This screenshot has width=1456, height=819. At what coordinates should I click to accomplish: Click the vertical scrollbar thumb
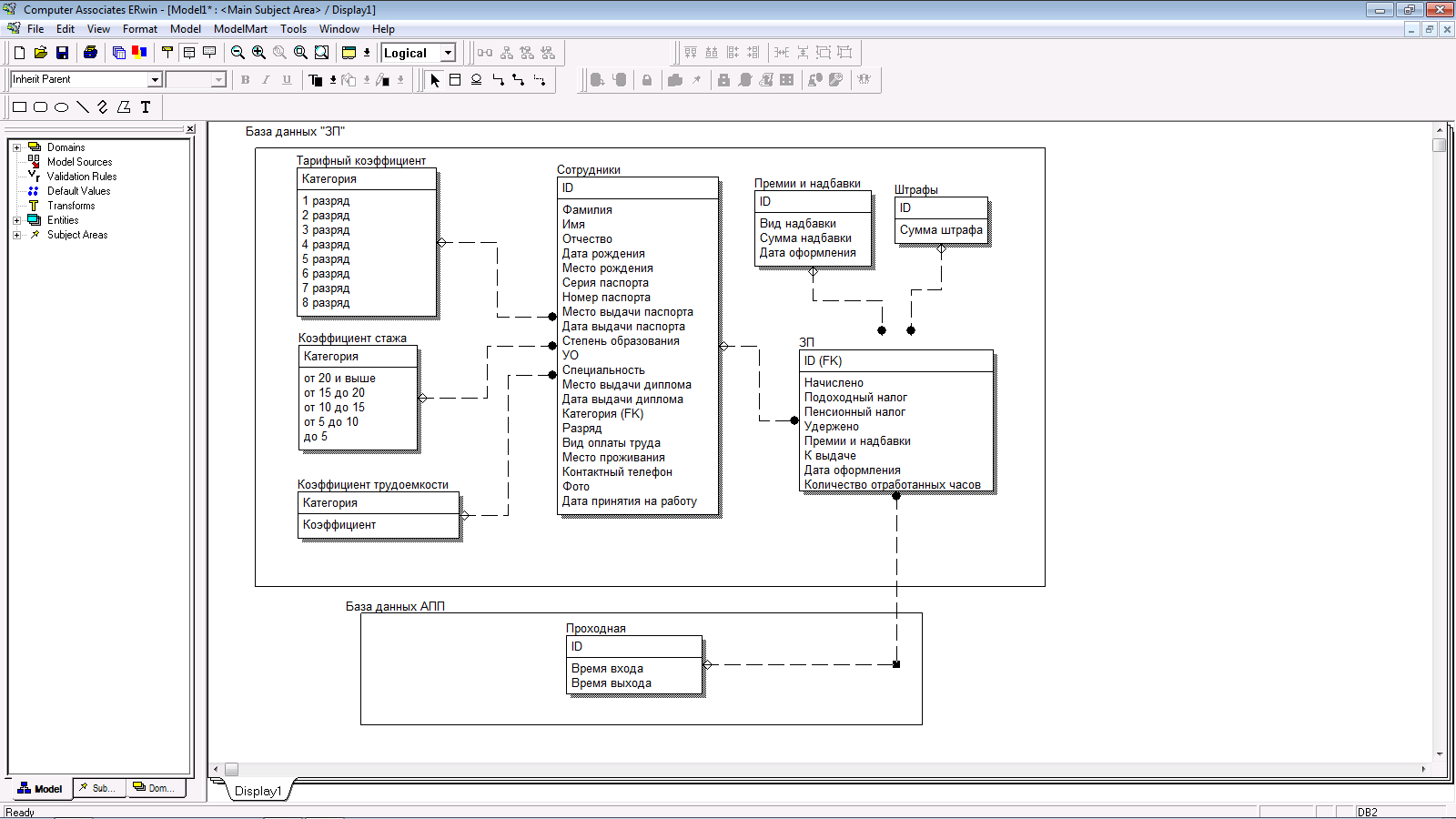(x=1439, y=145)
